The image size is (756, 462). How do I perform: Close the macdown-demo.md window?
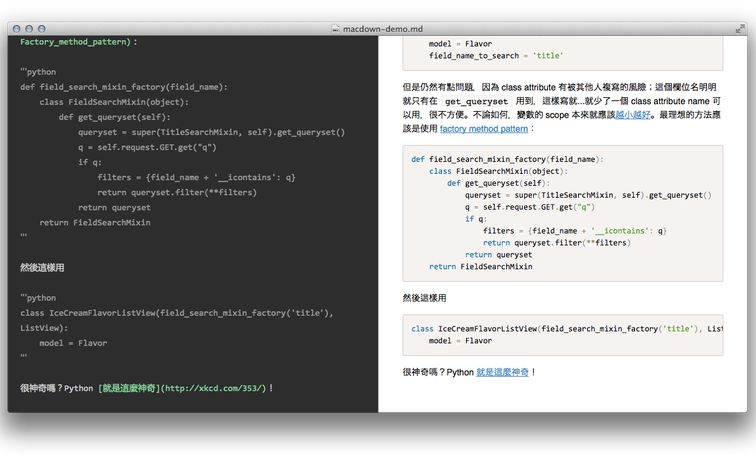pos(15,29)
